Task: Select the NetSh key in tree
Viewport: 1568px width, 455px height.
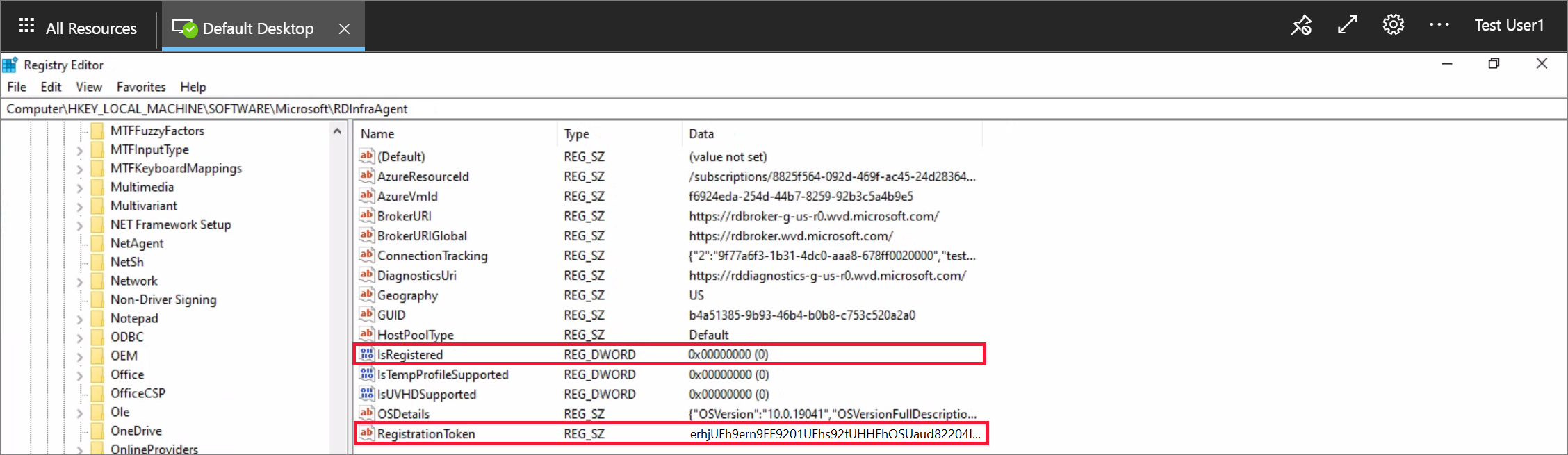Action: tap(127, 262)
